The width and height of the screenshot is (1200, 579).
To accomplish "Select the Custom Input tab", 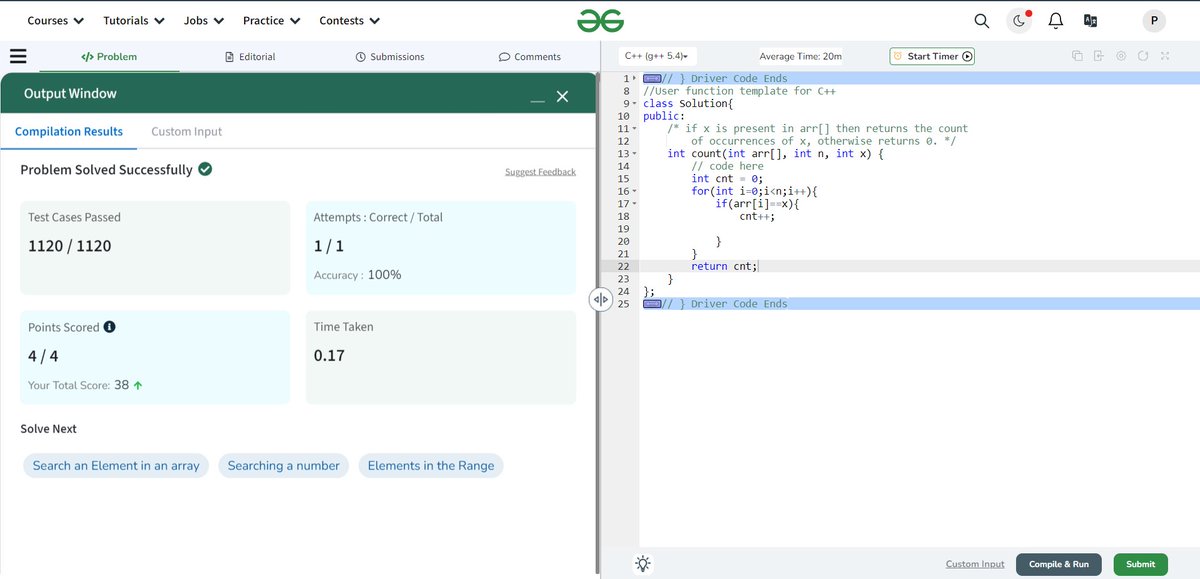I will coord(187,131).
